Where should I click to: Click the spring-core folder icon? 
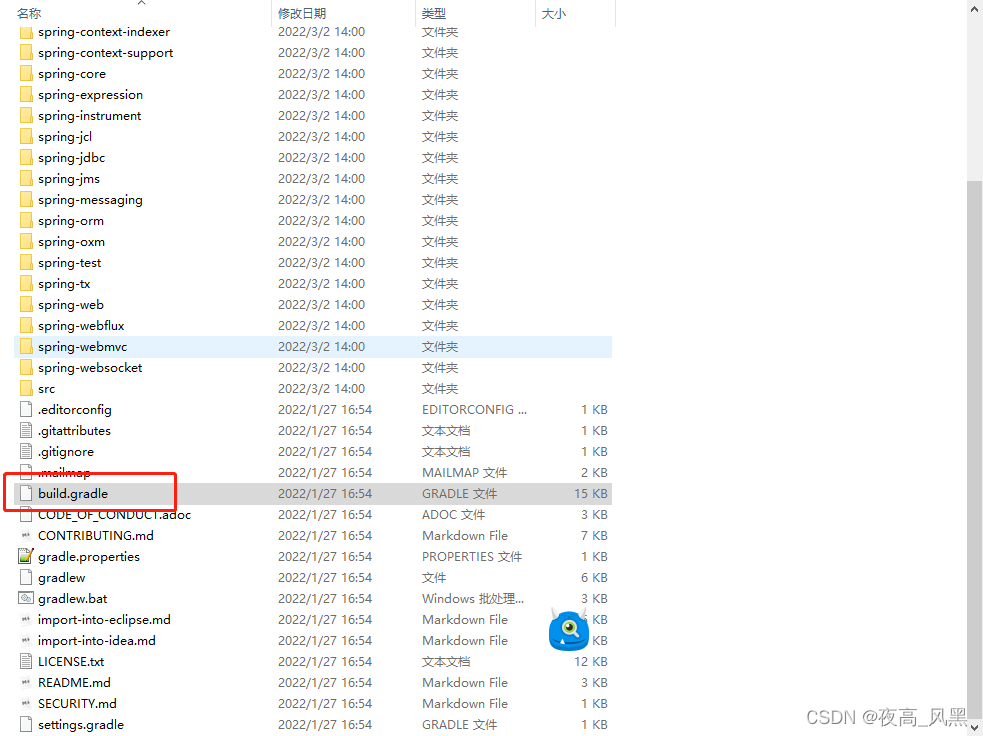[26, 74]
